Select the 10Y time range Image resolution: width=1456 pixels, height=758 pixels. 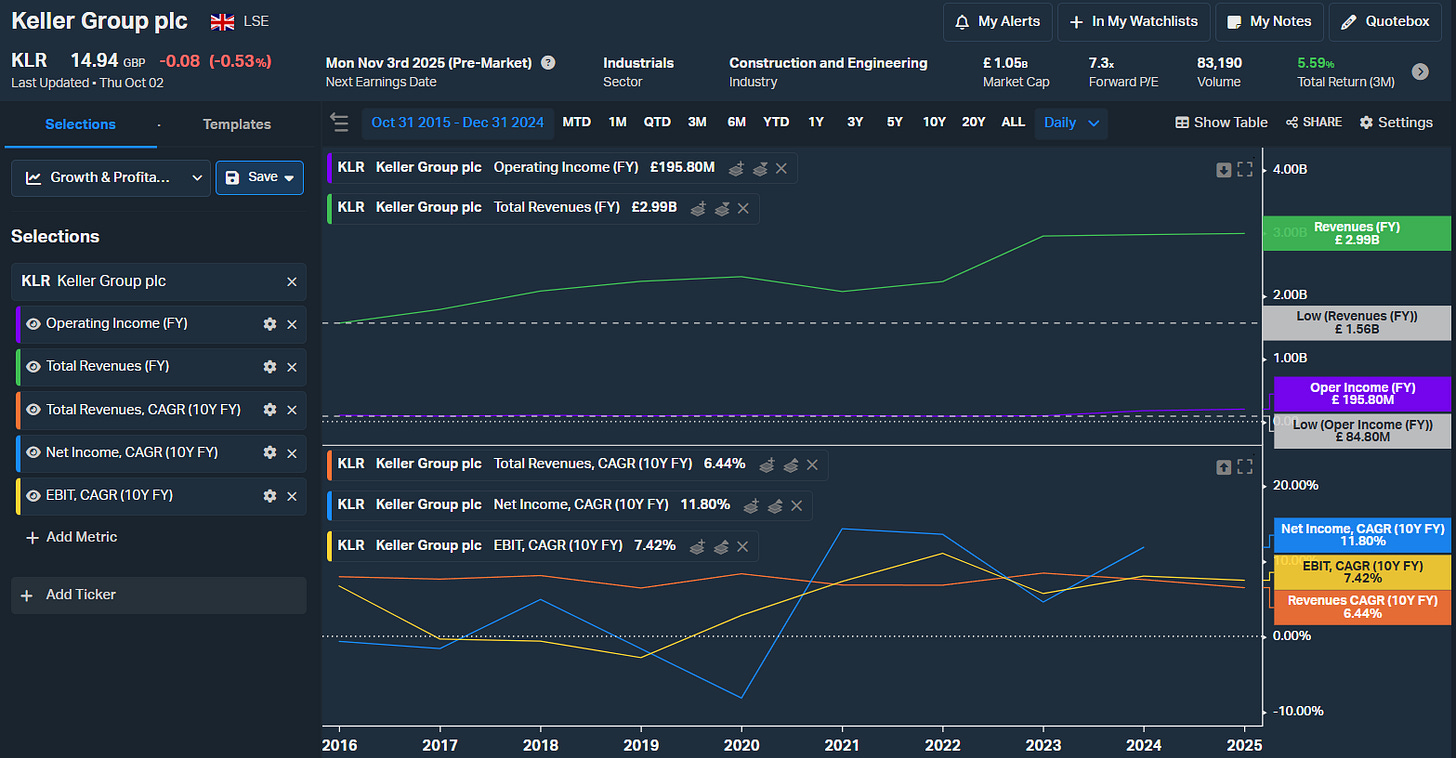click(934, 122)
